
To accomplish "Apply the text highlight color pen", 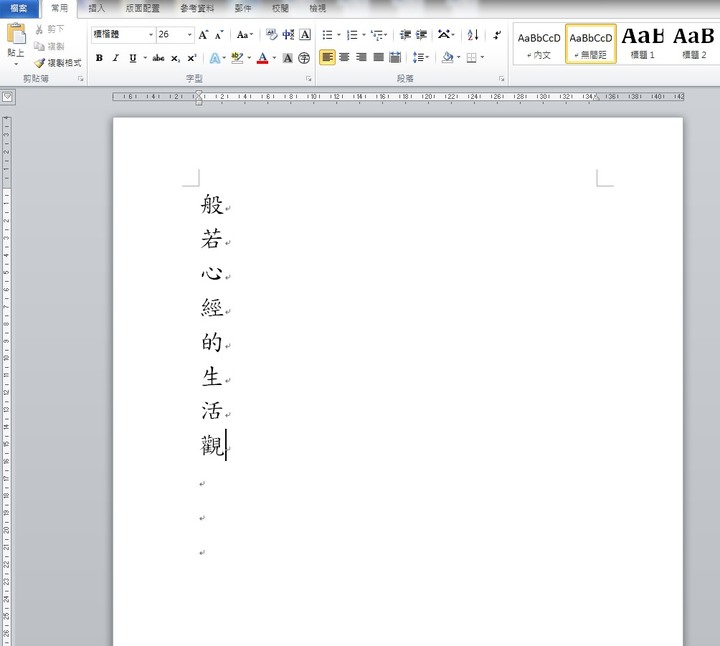I will pyautogui.click(x=237, y=58).
